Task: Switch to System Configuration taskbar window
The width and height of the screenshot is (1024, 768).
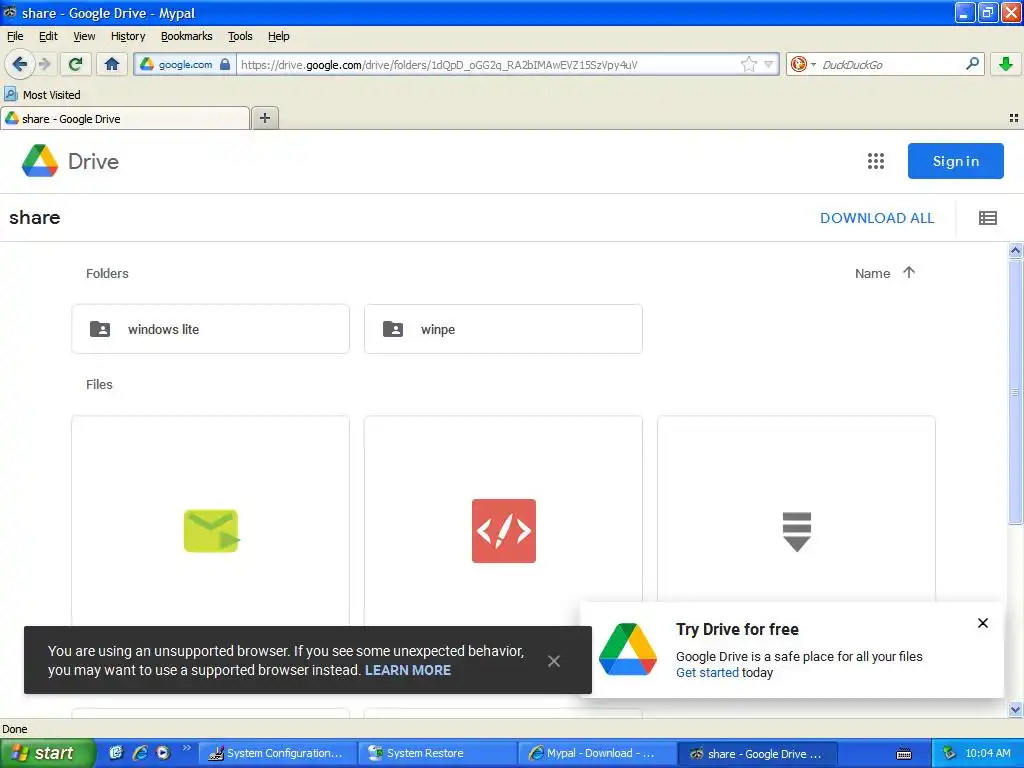Action: click(x=278, y=754)
